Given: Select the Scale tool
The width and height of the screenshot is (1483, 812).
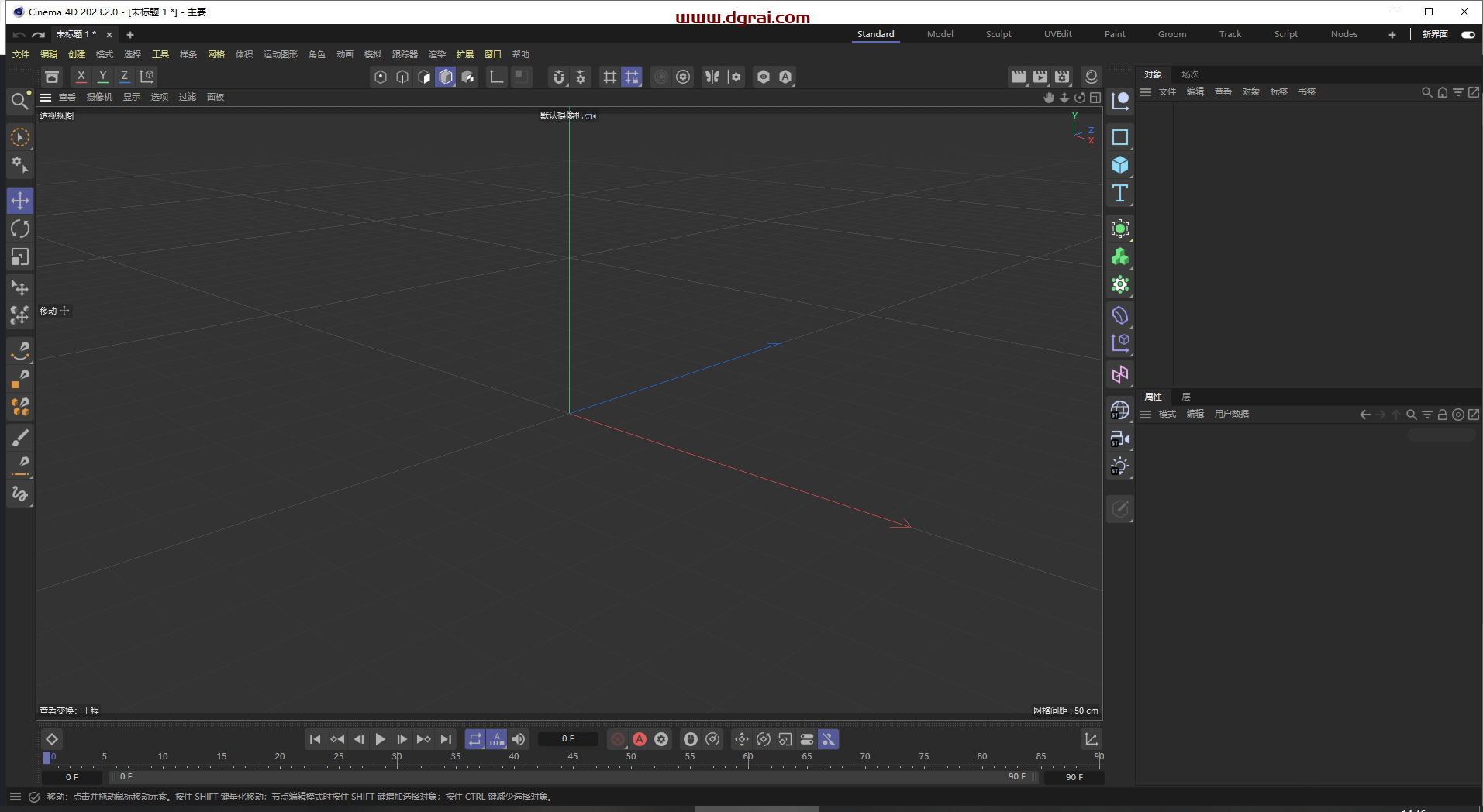Looking at the screenshot, I should tap(20, 257).
